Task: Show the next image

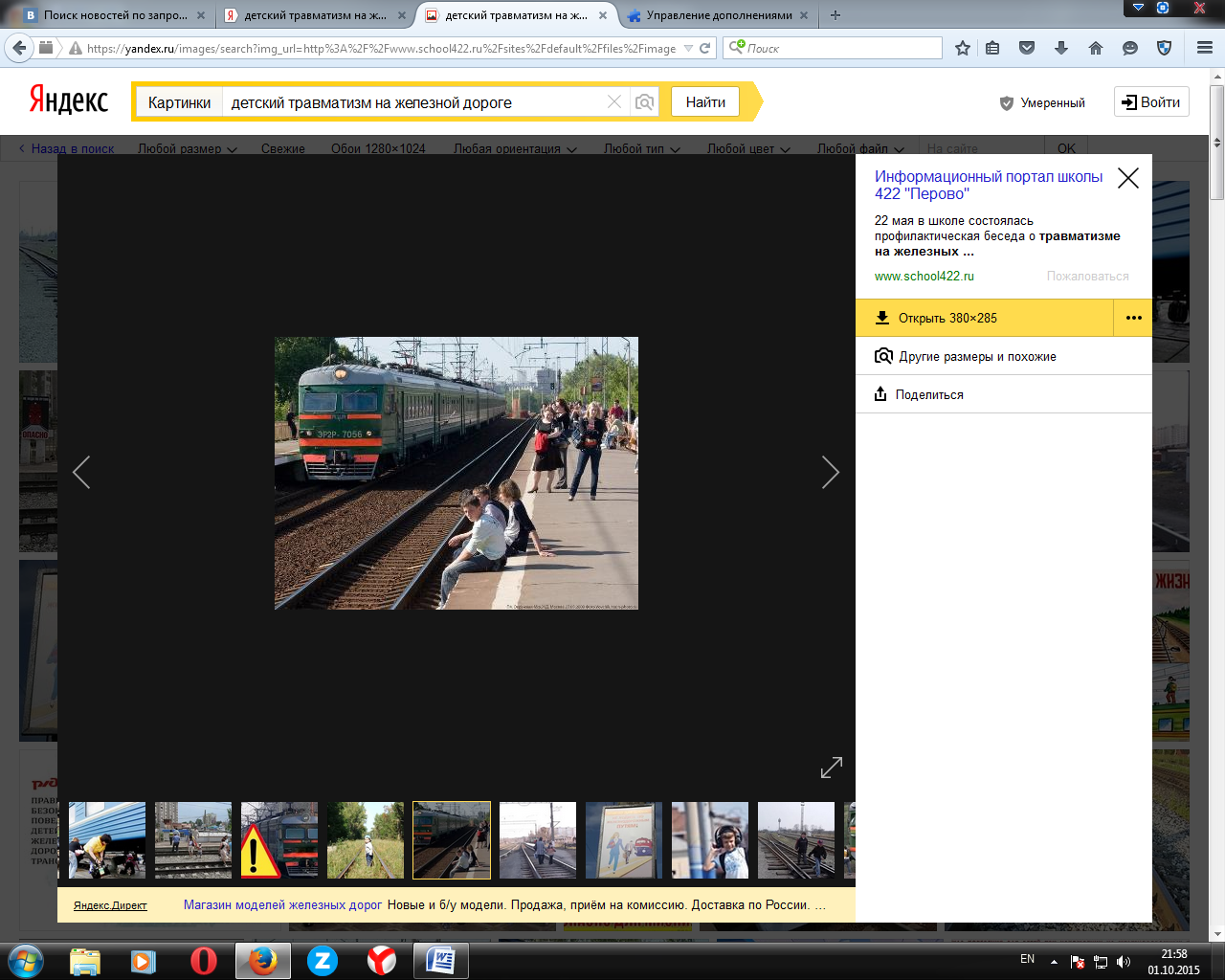Action: pyautogui.click(x=831, y=472)
